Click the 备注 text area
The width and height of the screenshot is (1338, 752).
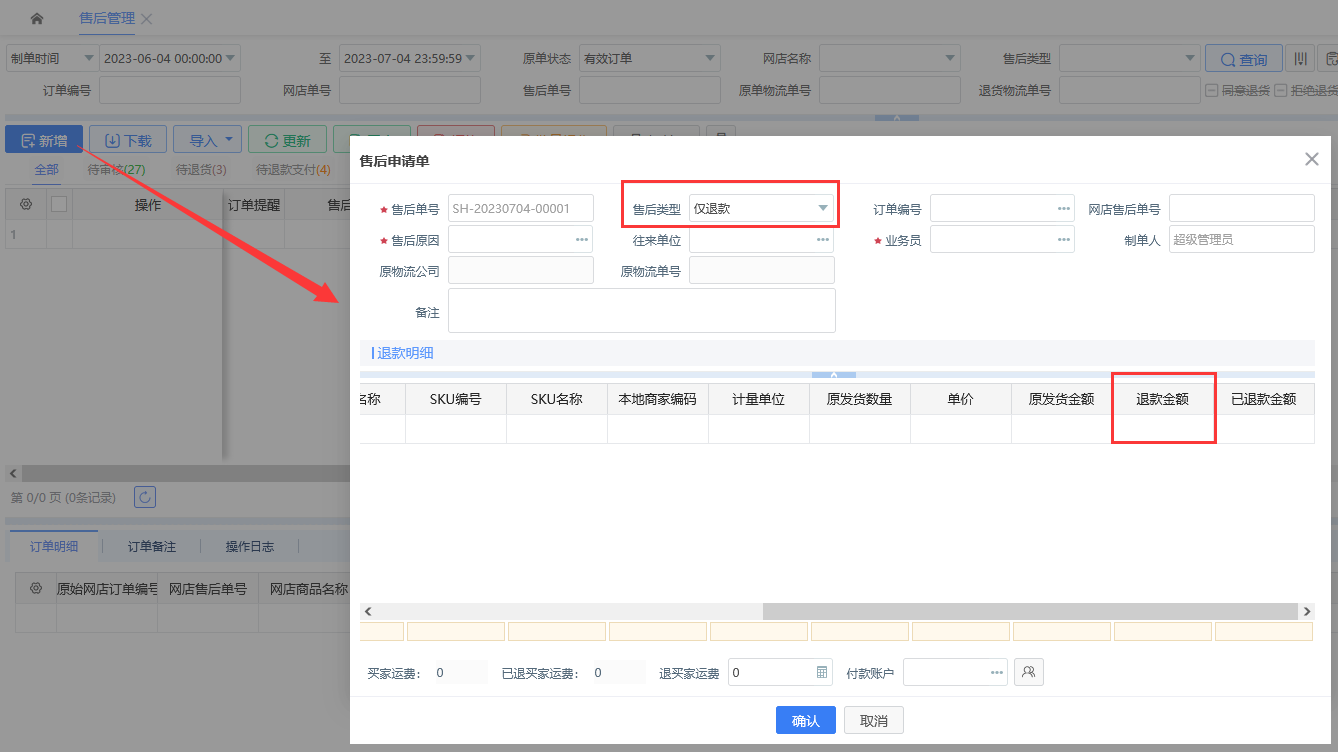tap(642, 310)
